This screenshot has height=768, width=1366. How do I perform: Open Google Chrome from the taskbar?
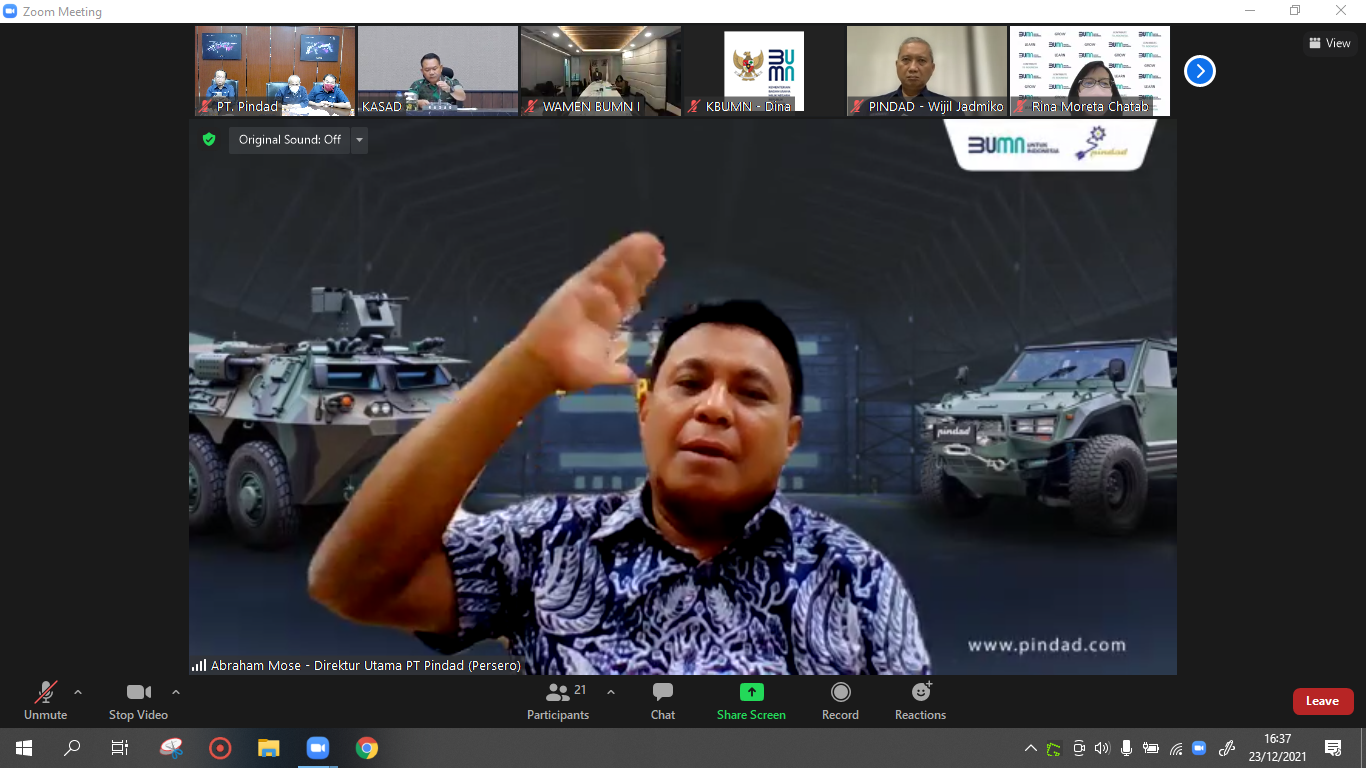coord(367,748)
